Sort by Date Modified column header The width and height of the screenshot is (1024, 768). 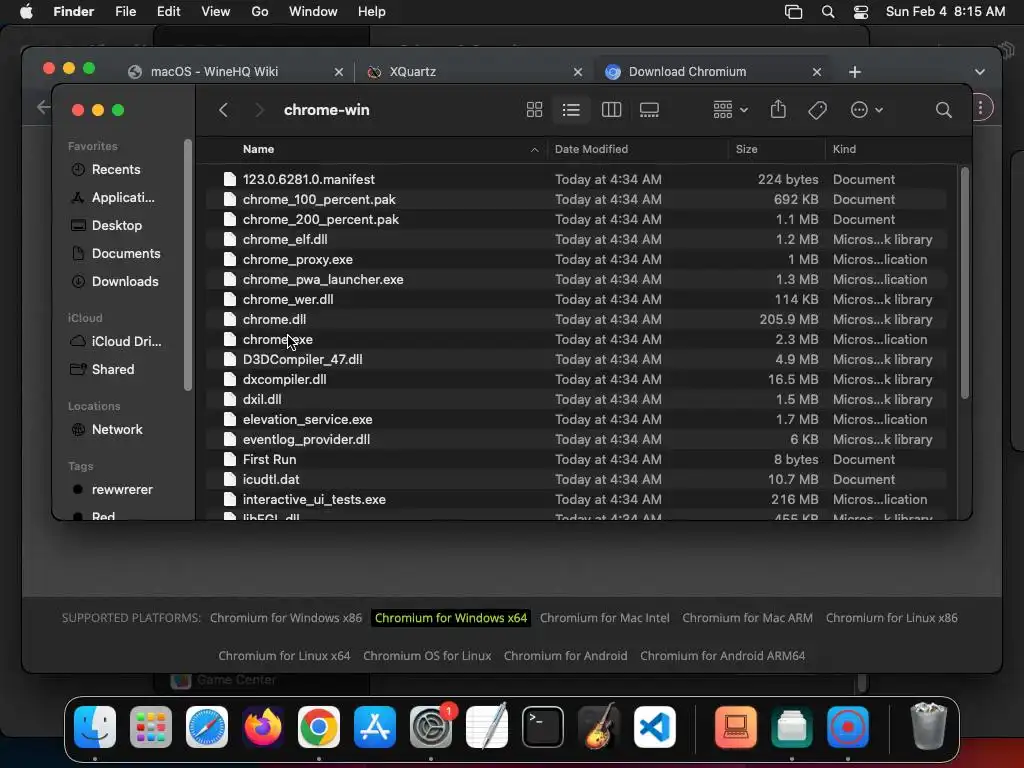pos(591,149)
